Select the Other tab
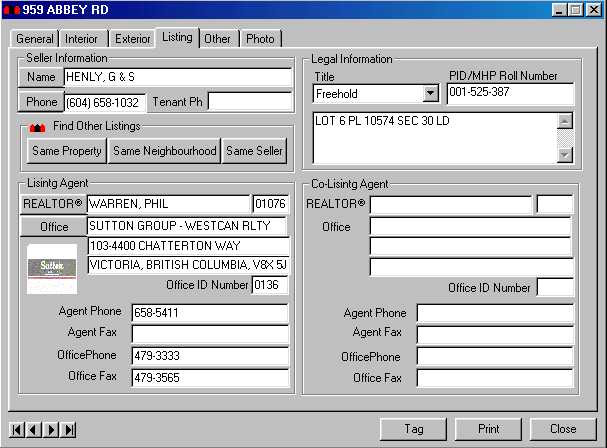Image resolution: width=607 pixels, height=448 pixels. 217,39
